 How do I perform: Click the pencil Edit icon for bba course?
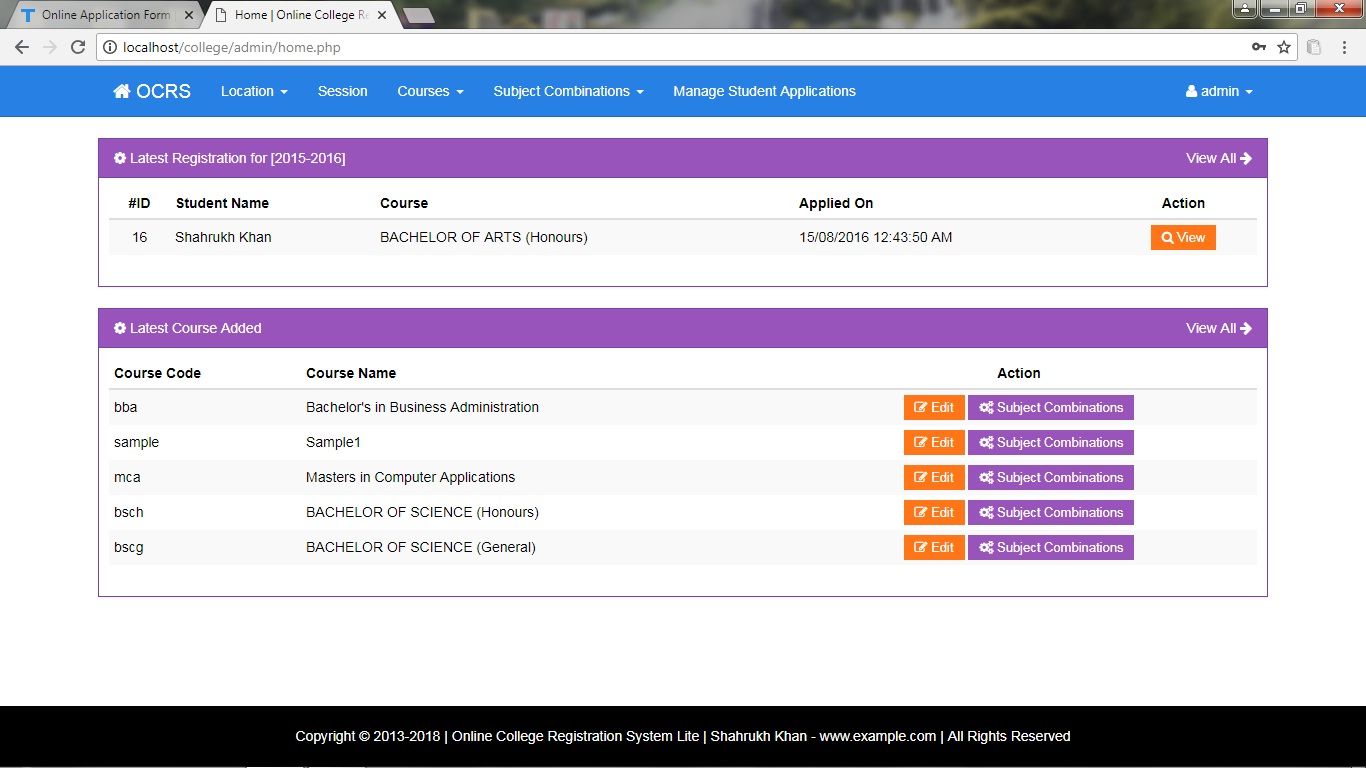click(x=920, y=407)
